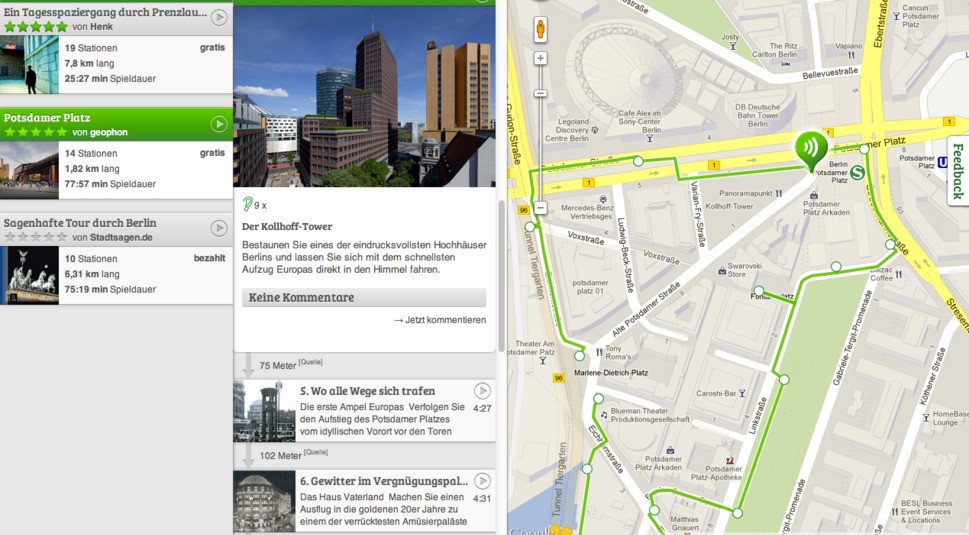969x535 pixels.
Task: Play station 5 Wo alle Wege sich trafen
Action: (x=482, y=391)
